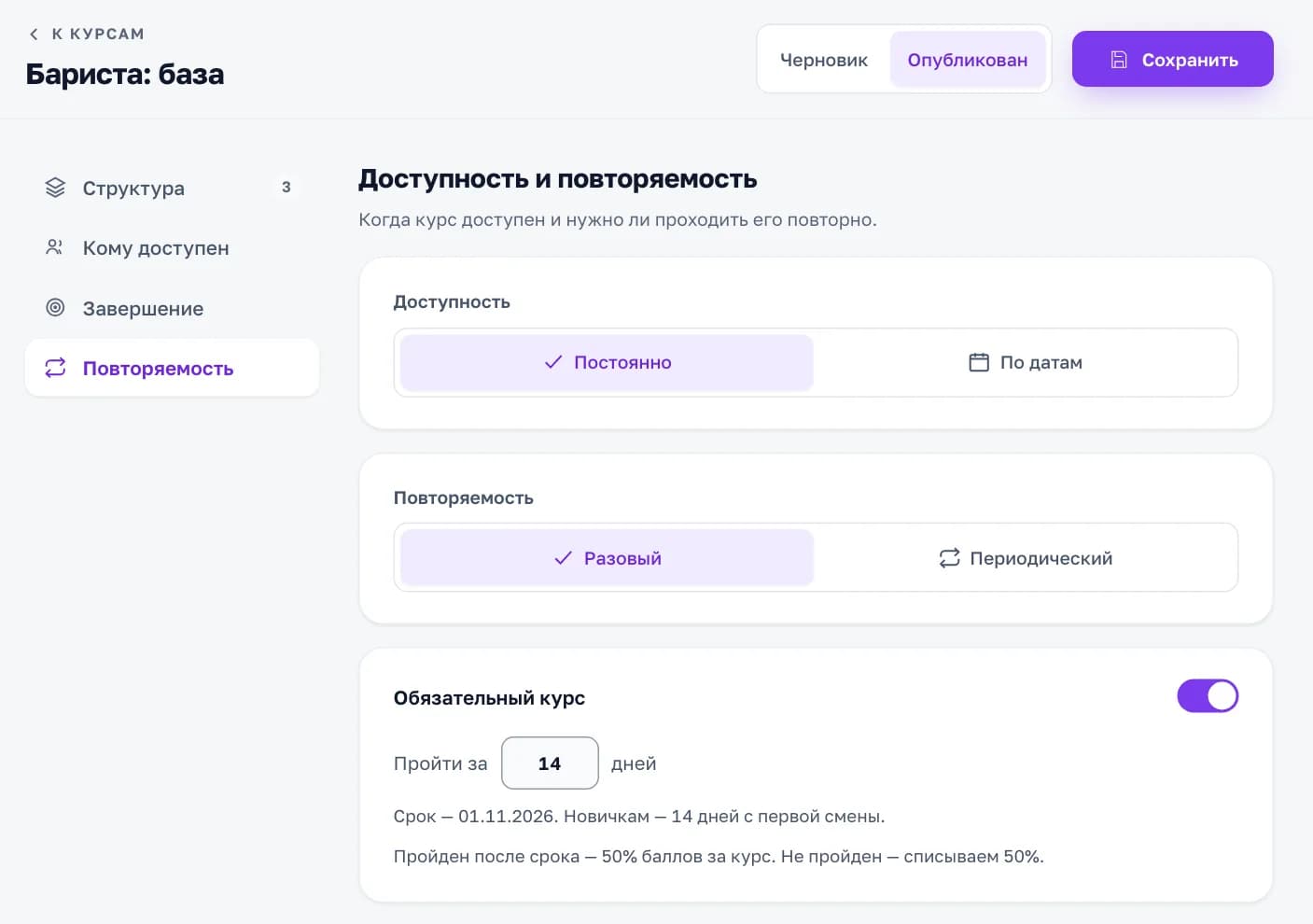Screen dimensions: 1313x924
Task: Click the target icon for Завершение
Action: tap(55, 307)
